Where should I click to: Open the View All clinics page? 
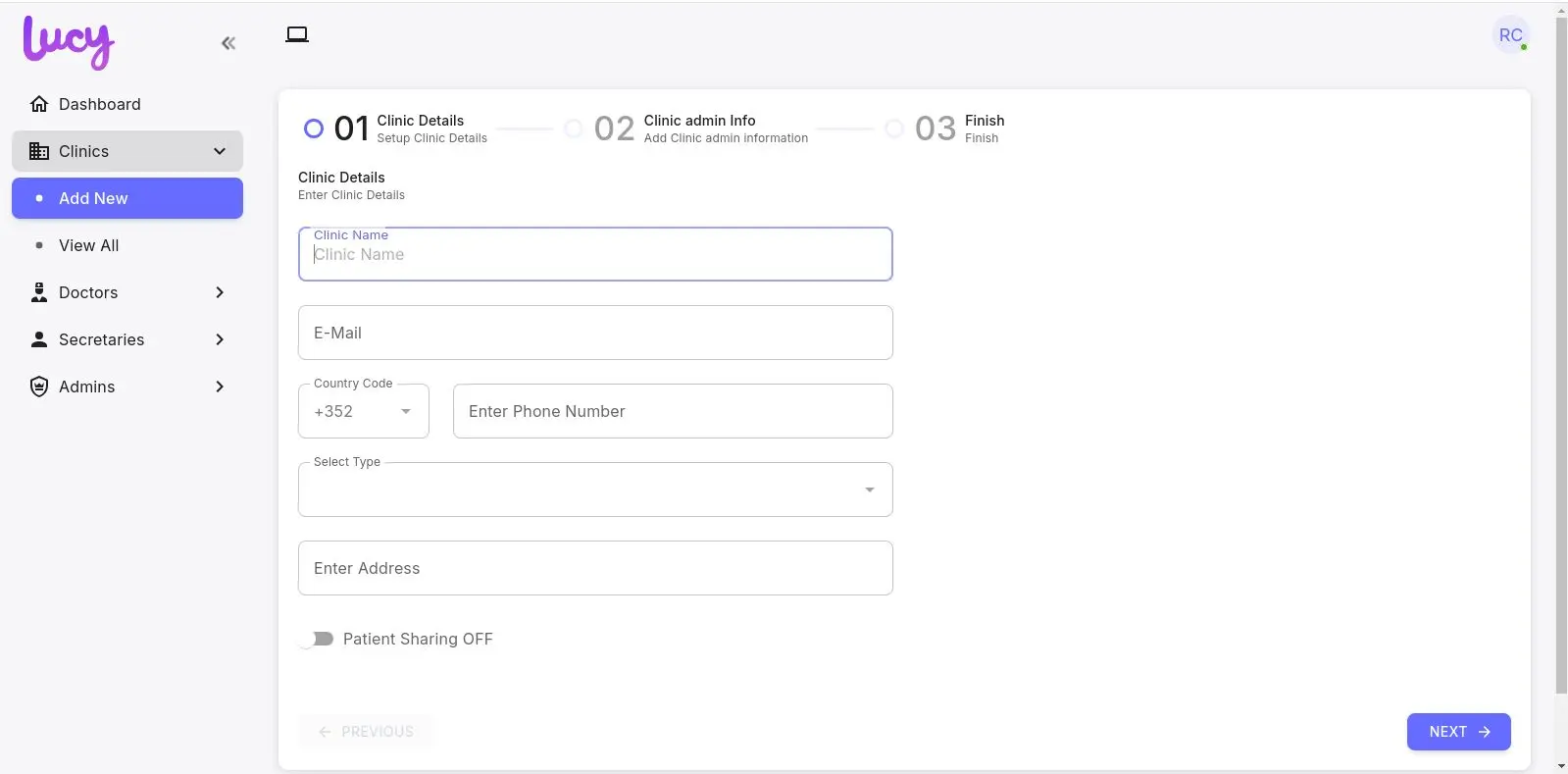coord(88,245)
